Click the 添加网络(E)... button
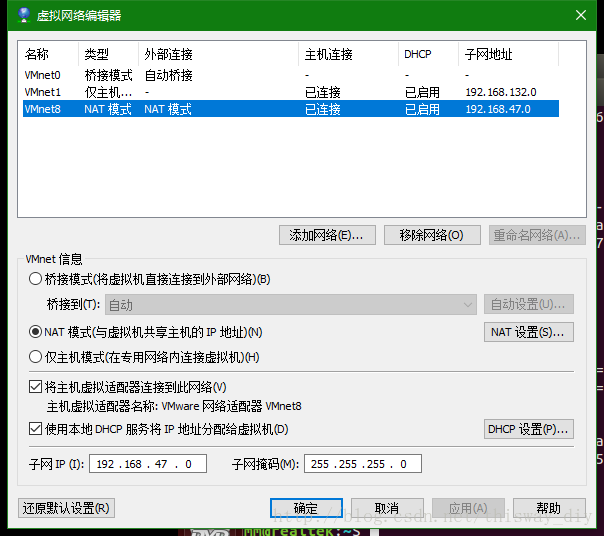 point(327,235)
